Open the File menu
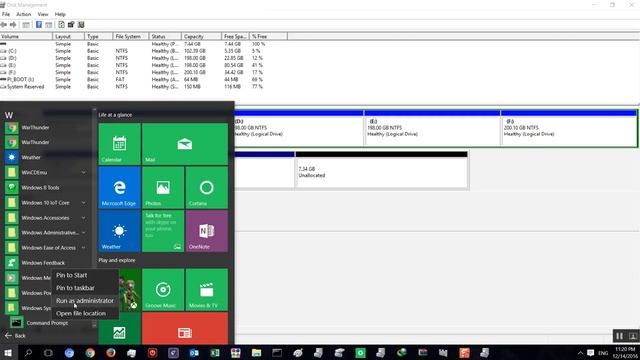Image resolution: width=640 pixels, height=360 pixels. [x=6, y=14]
